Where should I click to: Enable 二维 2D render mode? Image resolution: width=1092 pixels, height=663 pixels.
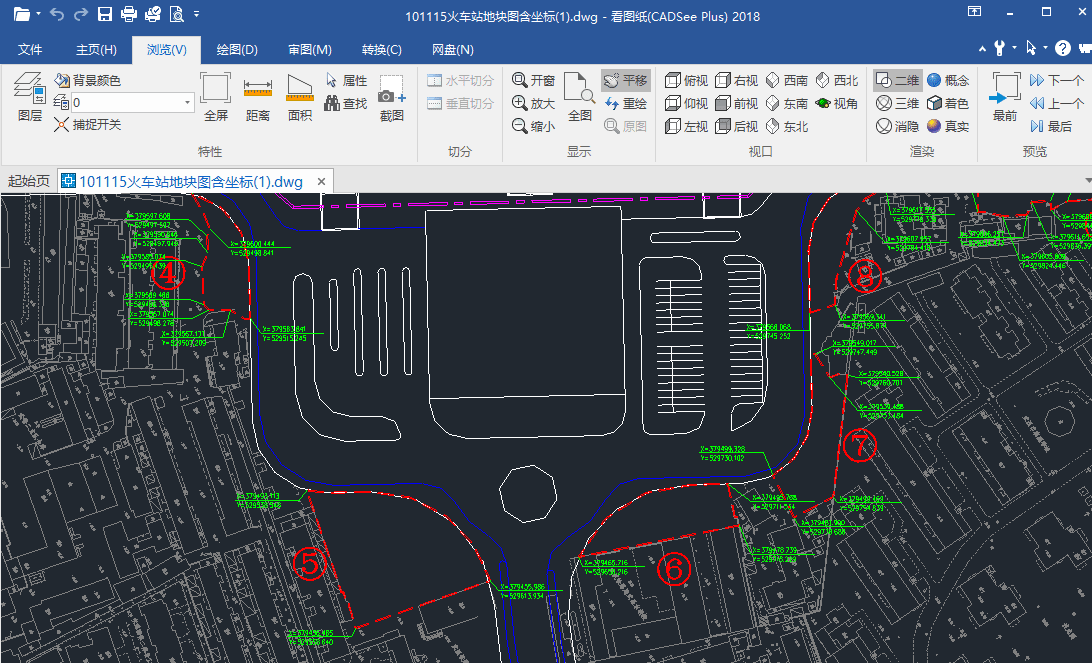coord(898,80)
